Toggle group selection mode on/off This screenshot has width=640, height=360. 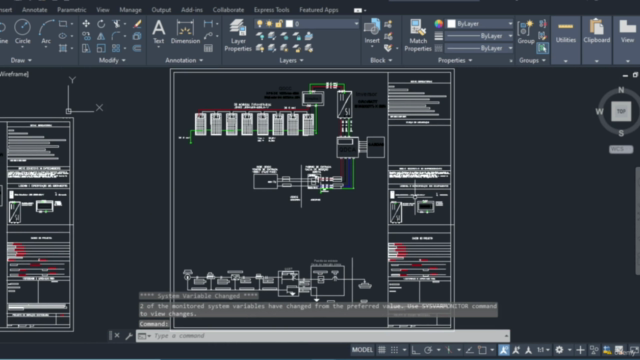(542, 48)
